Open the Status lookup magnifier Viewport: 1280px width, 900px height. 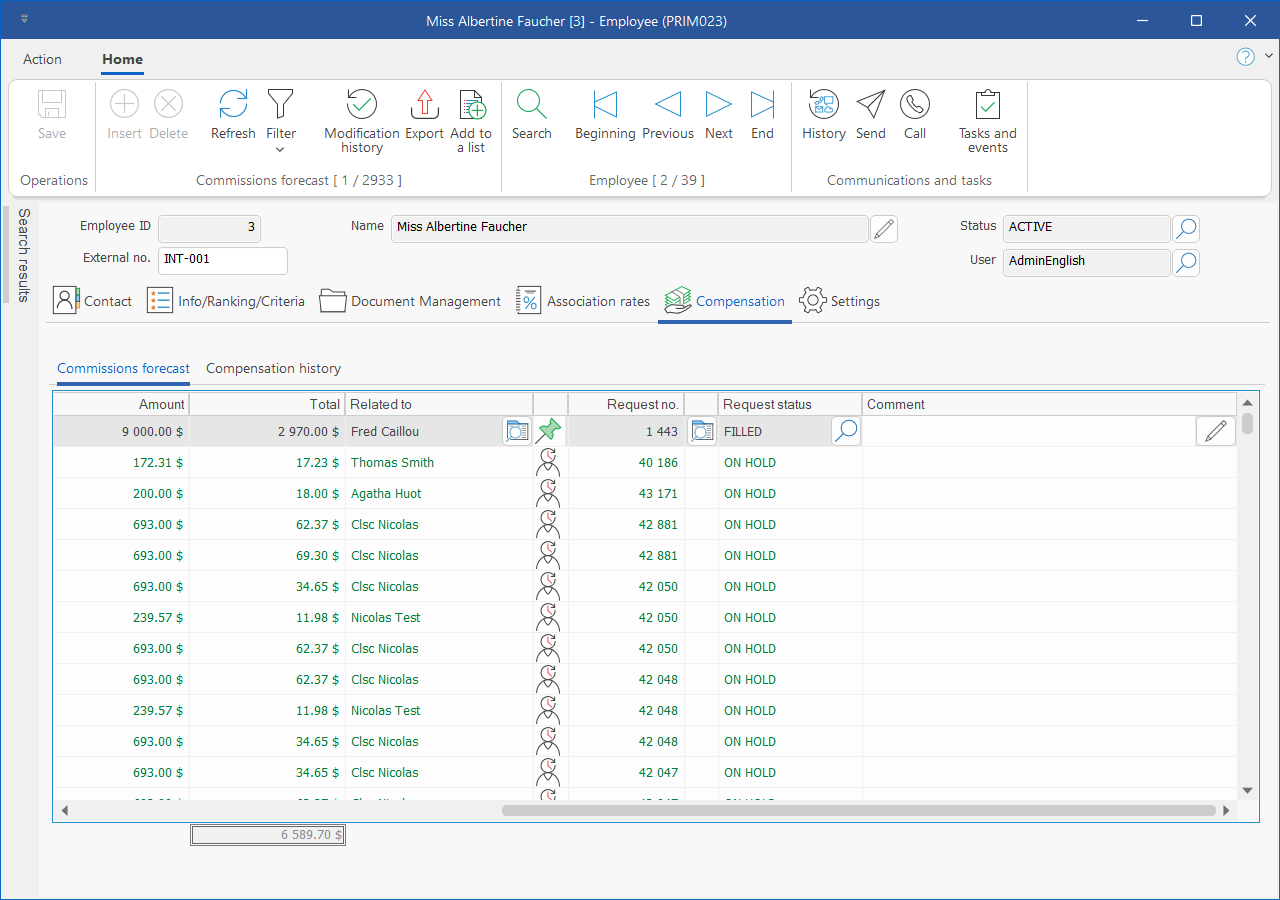click(x=1185, y=229)
